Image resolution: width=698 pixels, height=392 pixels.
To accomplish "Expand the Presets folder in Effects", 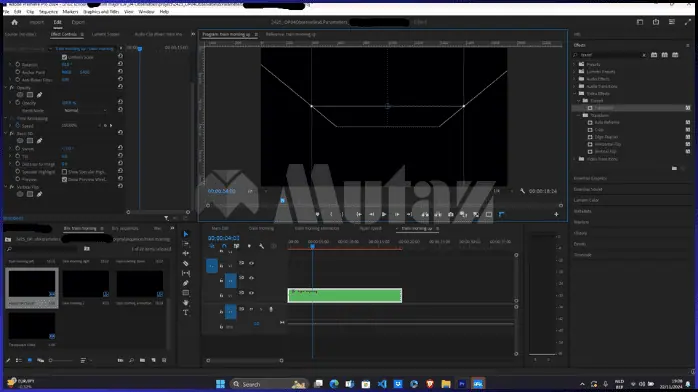I will click(x=575, y=65).
